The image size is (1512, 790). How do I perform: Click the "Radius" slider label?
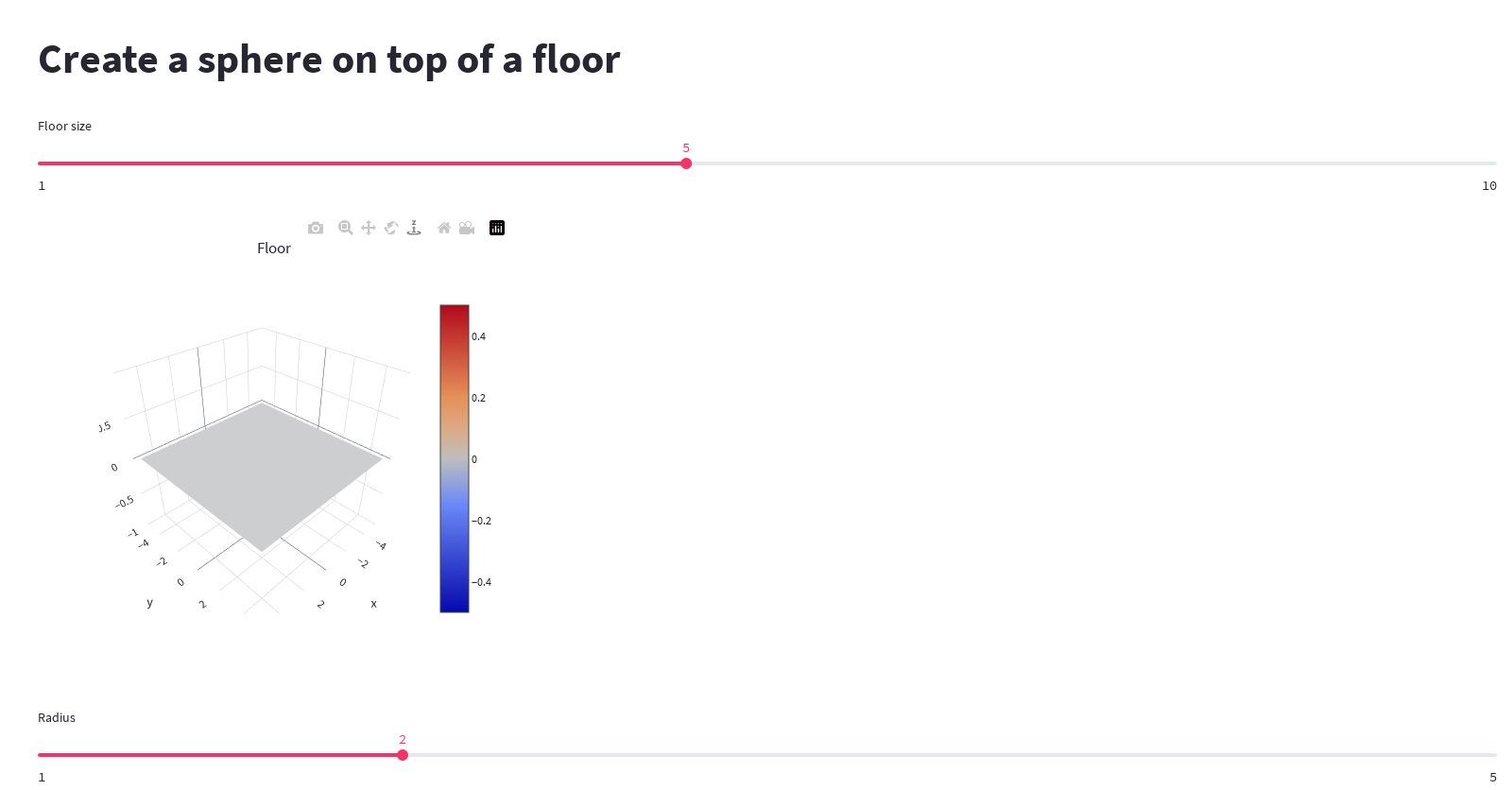[57, 718]
